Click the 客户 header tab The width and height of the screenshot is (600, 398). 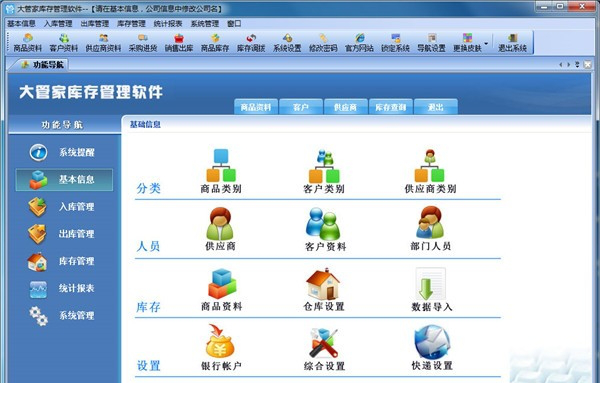tap(301, 107)
